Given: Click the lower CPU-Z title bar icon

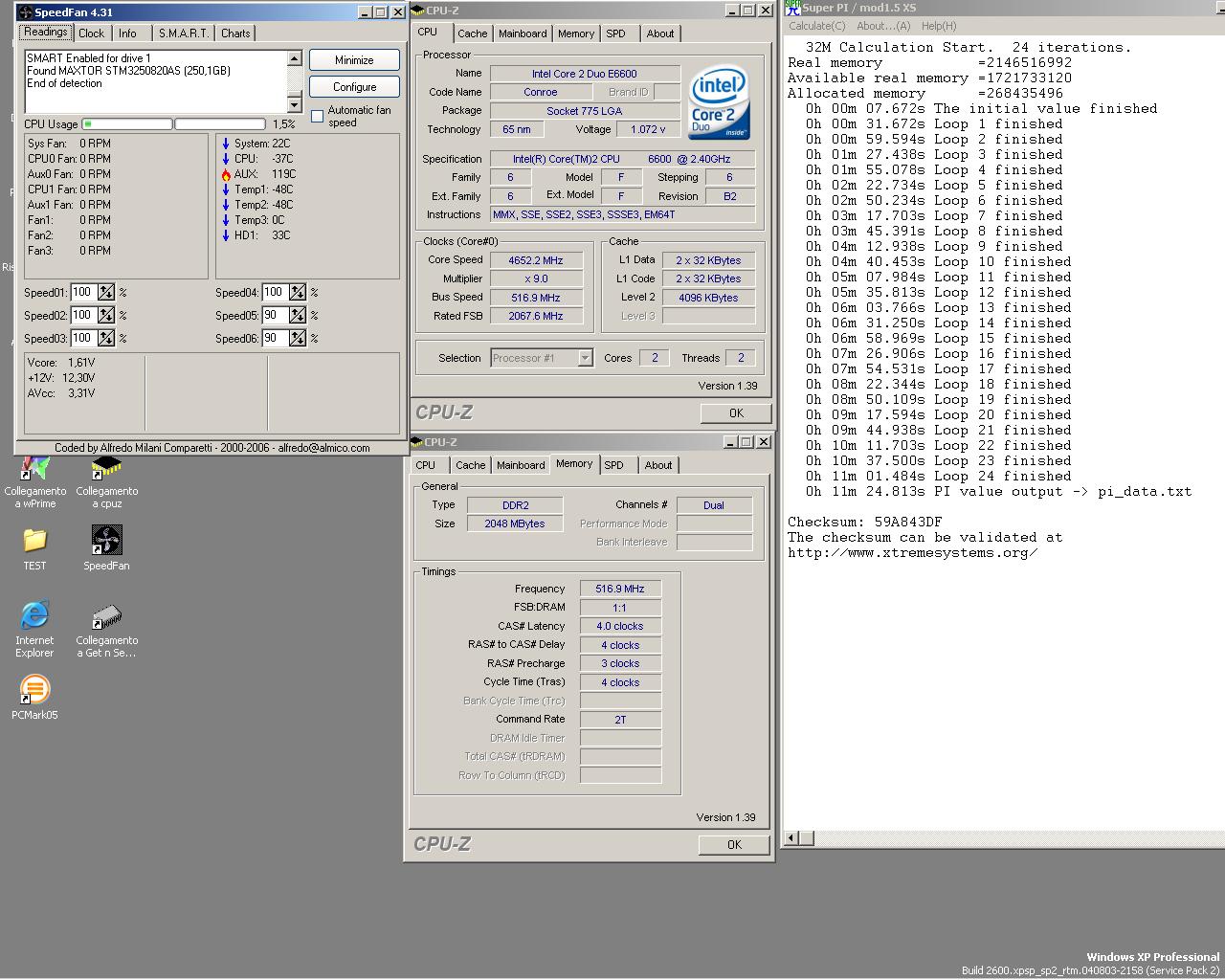Looking at the screenshot, I should click(417, 442).
